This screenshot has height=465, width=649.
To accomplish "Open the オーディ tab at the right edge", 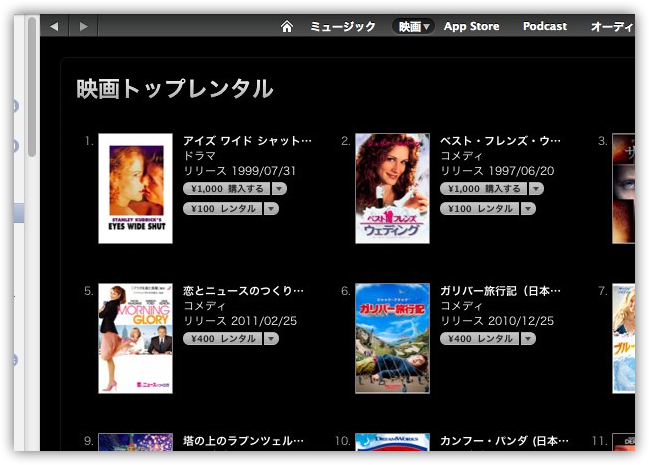I will click(613, 27).
